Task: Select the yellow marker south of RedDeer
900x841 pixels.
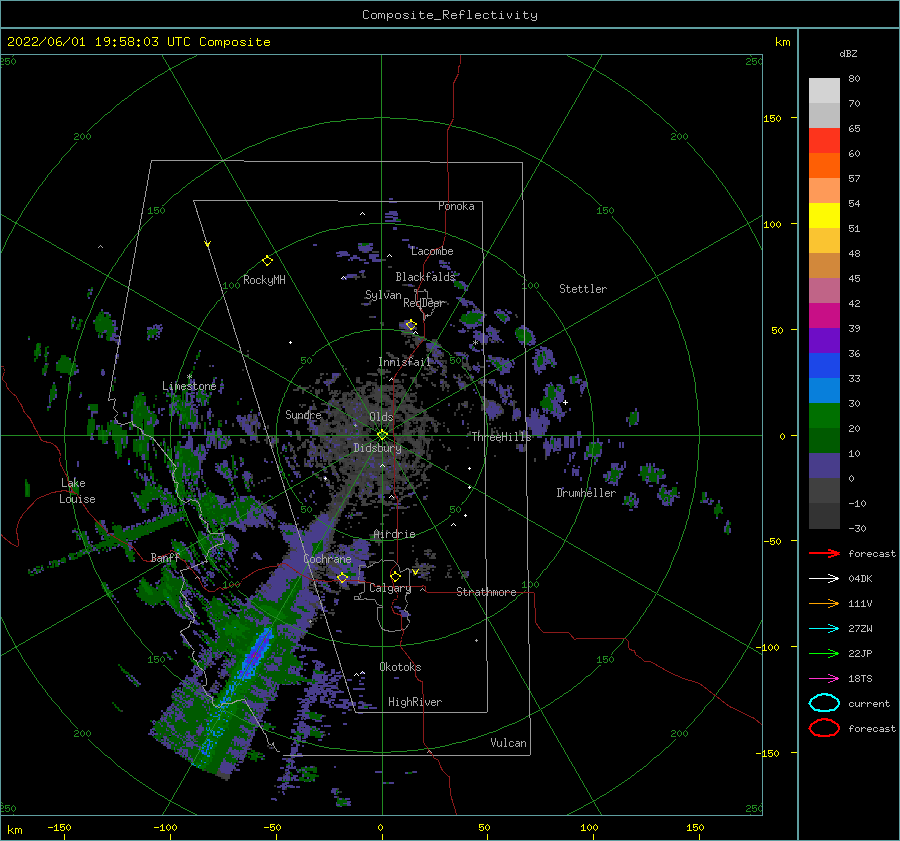Action: point(411,325)
